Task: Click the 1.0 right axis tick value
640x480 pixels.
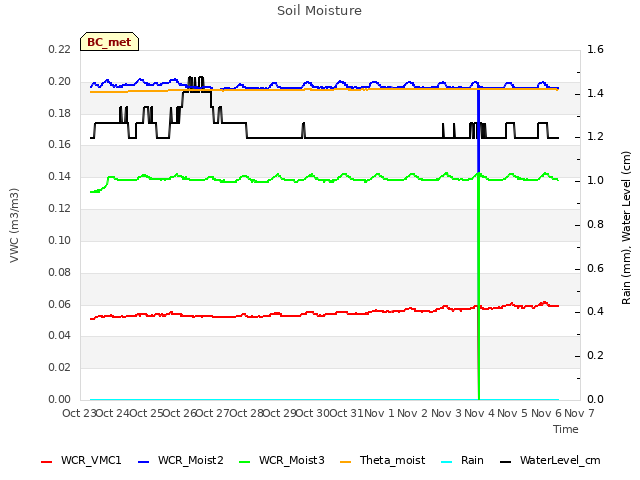Action: pyautogui.click(x=595, y=180)
